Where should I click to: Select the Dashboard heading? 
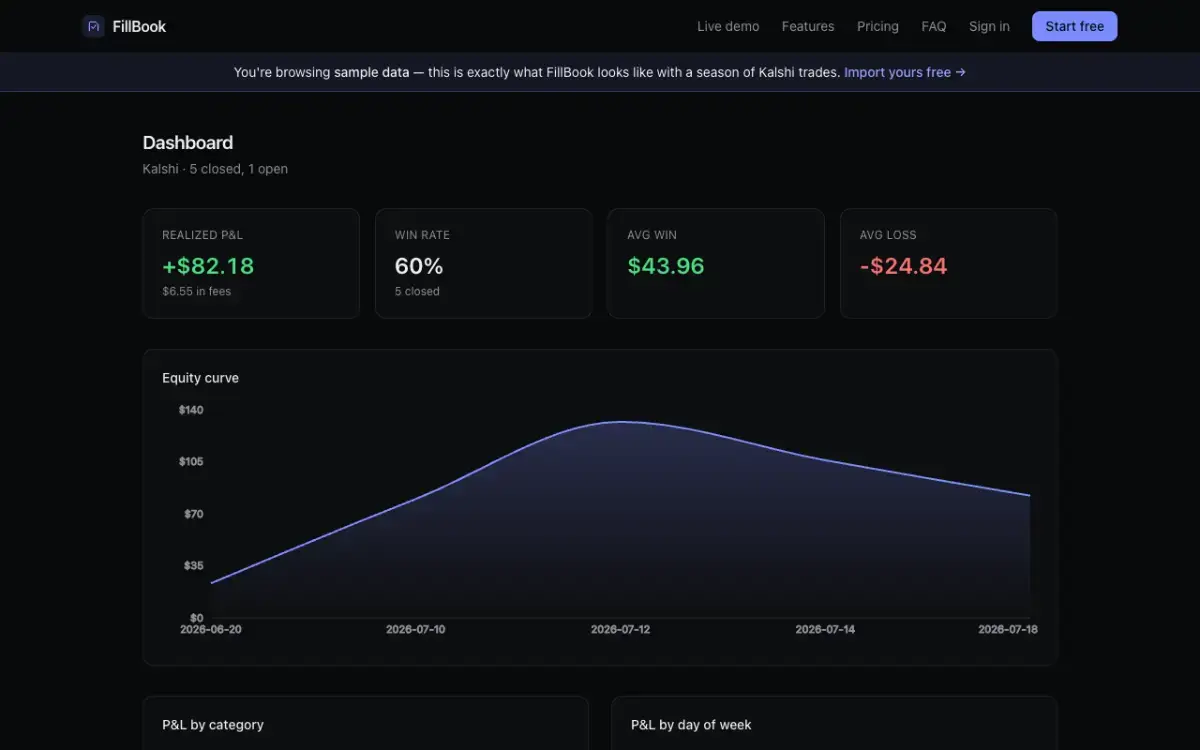(188, 143)
